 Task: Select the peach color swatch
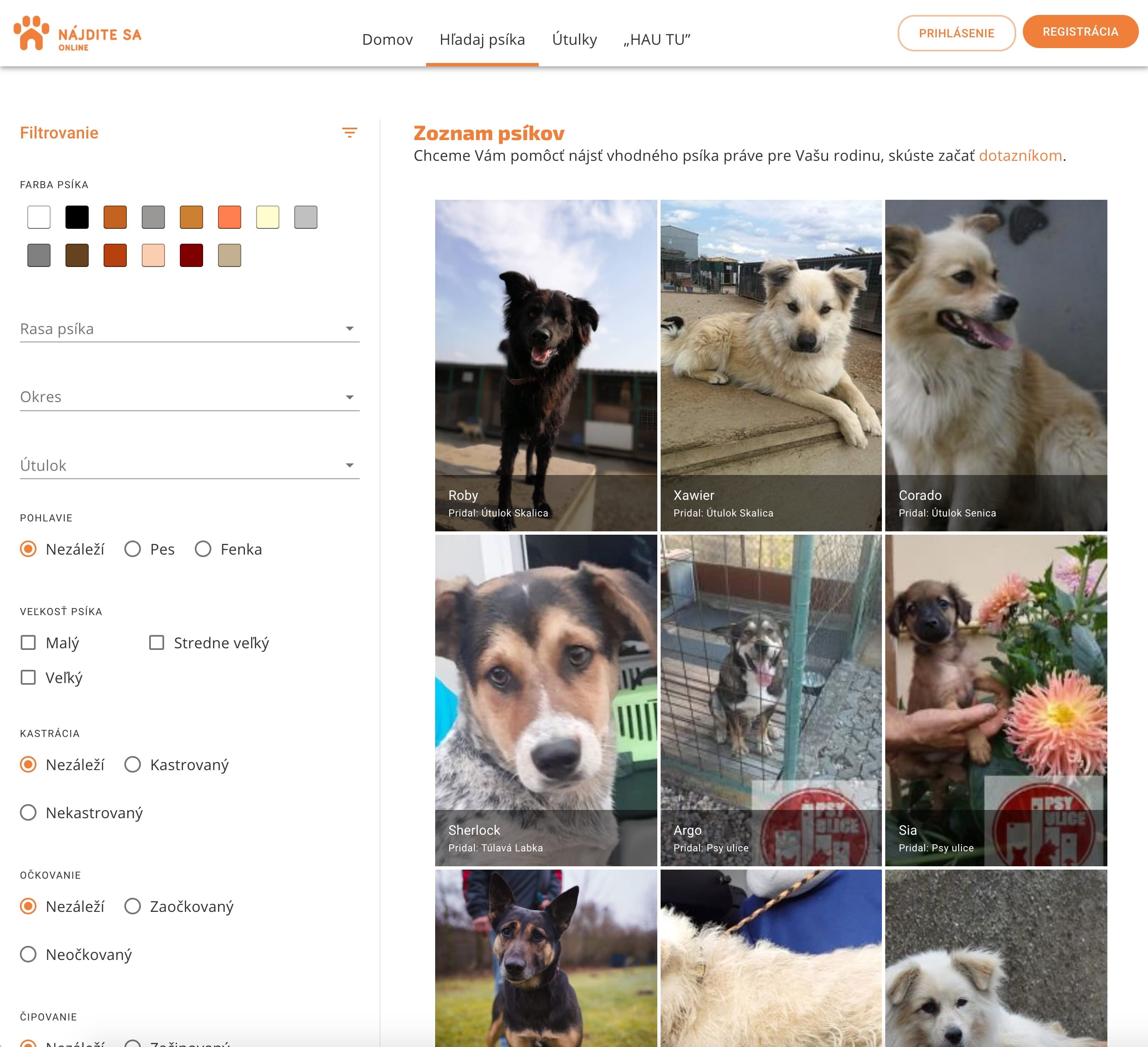point(153,255)
